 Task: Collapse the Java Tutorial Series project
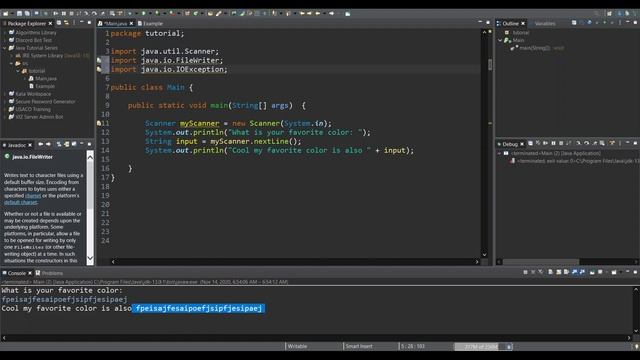[x=5, y=48]
